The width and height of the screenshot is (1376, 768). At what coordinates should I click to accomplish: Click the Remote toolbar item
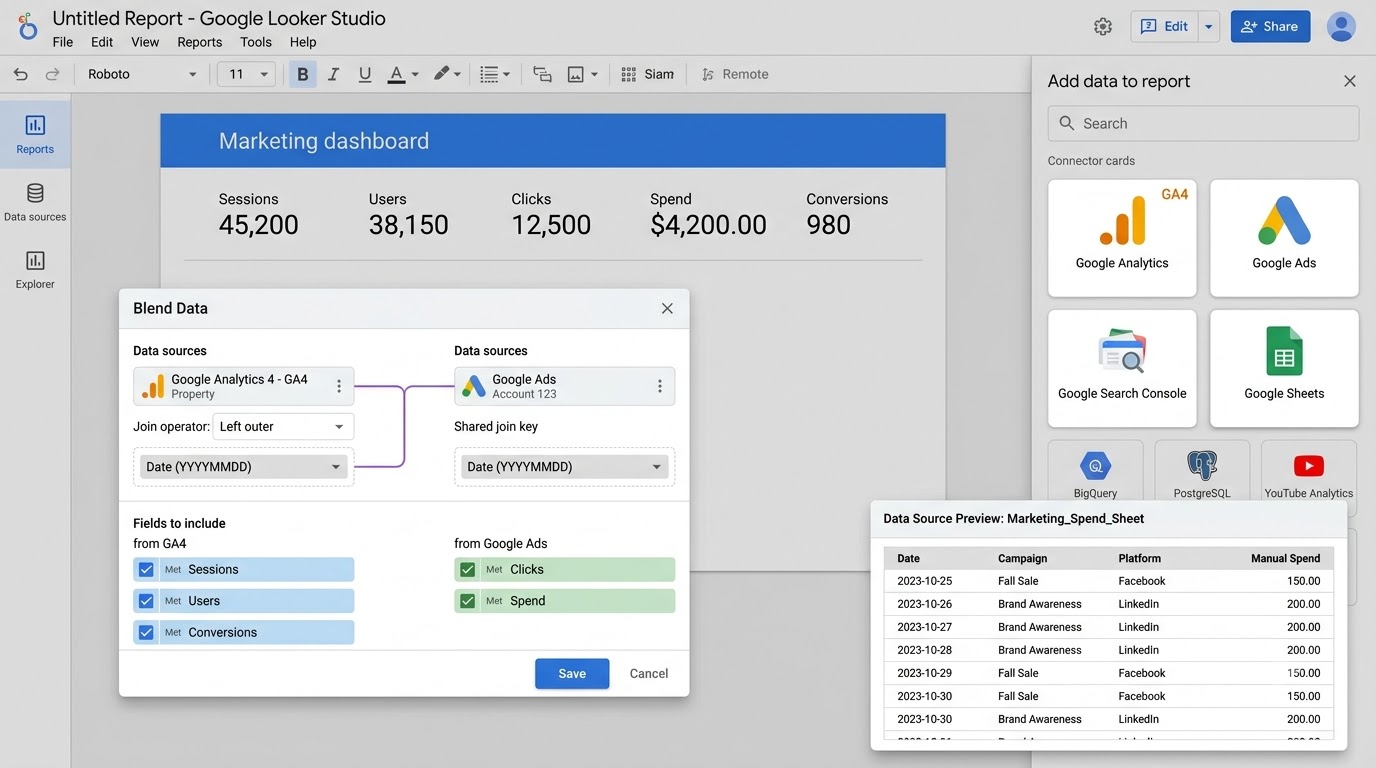coord(735,74)
